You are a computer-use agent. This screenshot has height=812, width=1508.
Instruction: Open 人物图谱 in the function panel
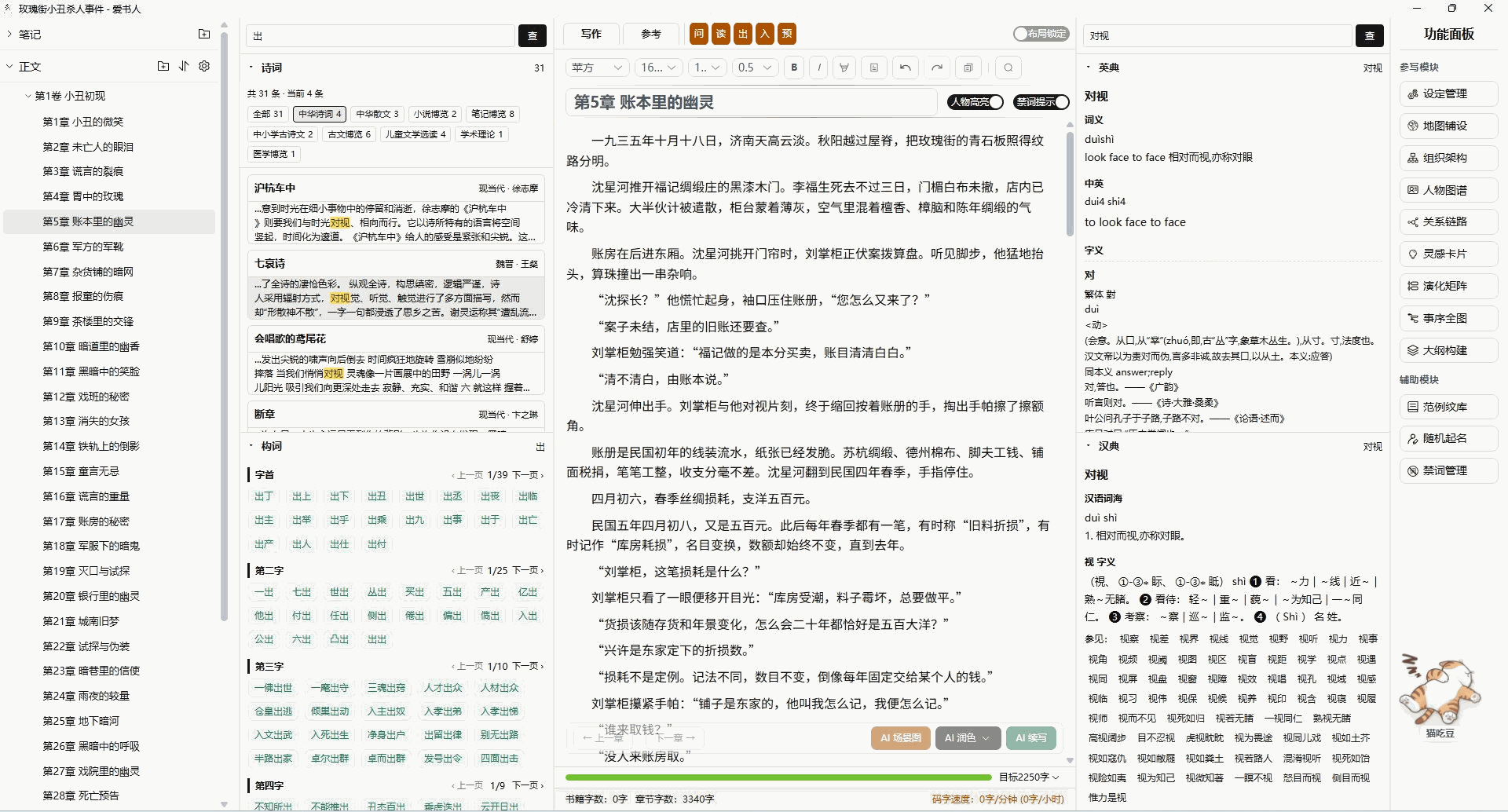[1448, 190]
